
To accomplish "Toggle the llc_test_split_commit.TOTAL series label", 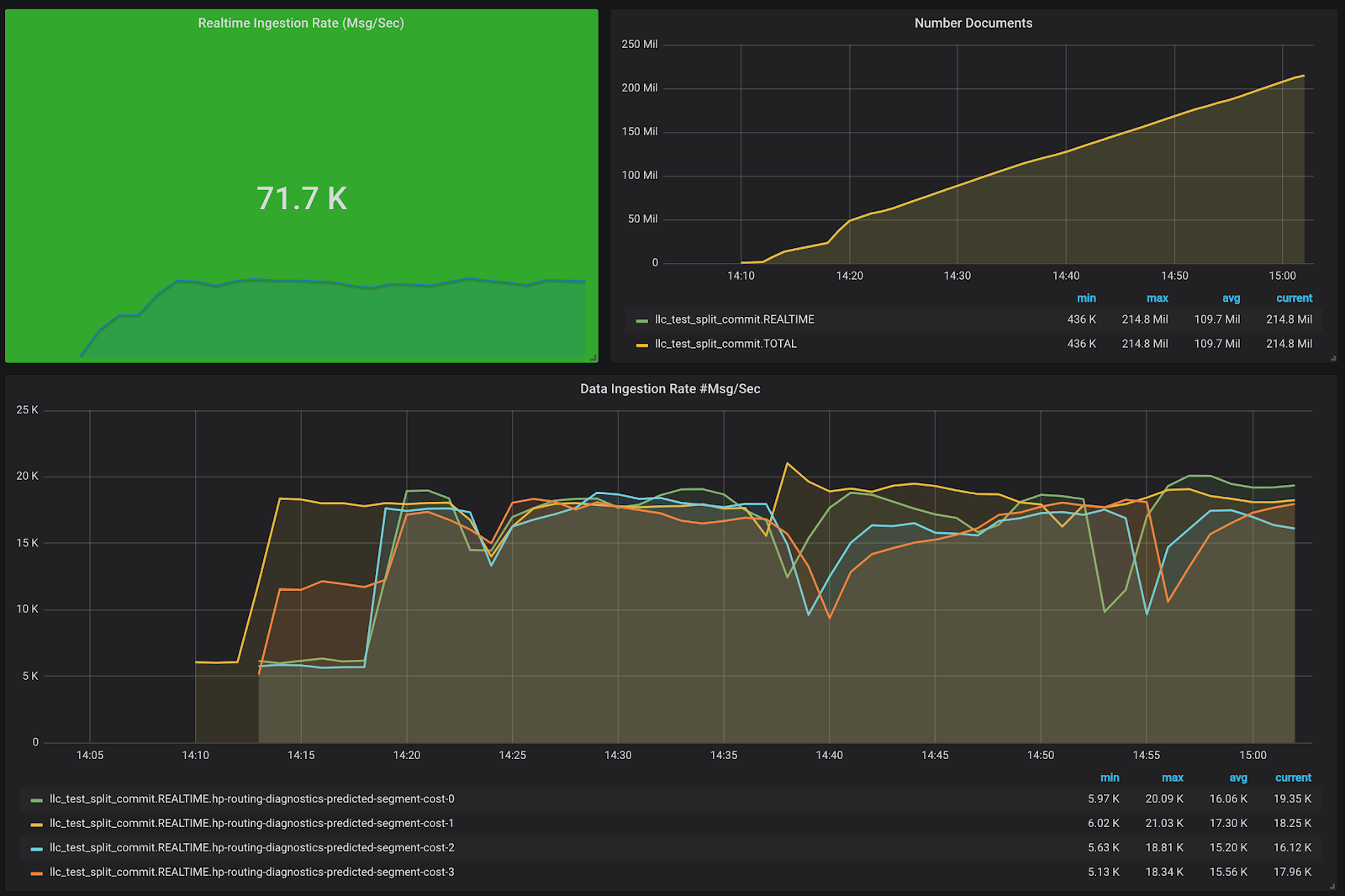I will point(725,344).
